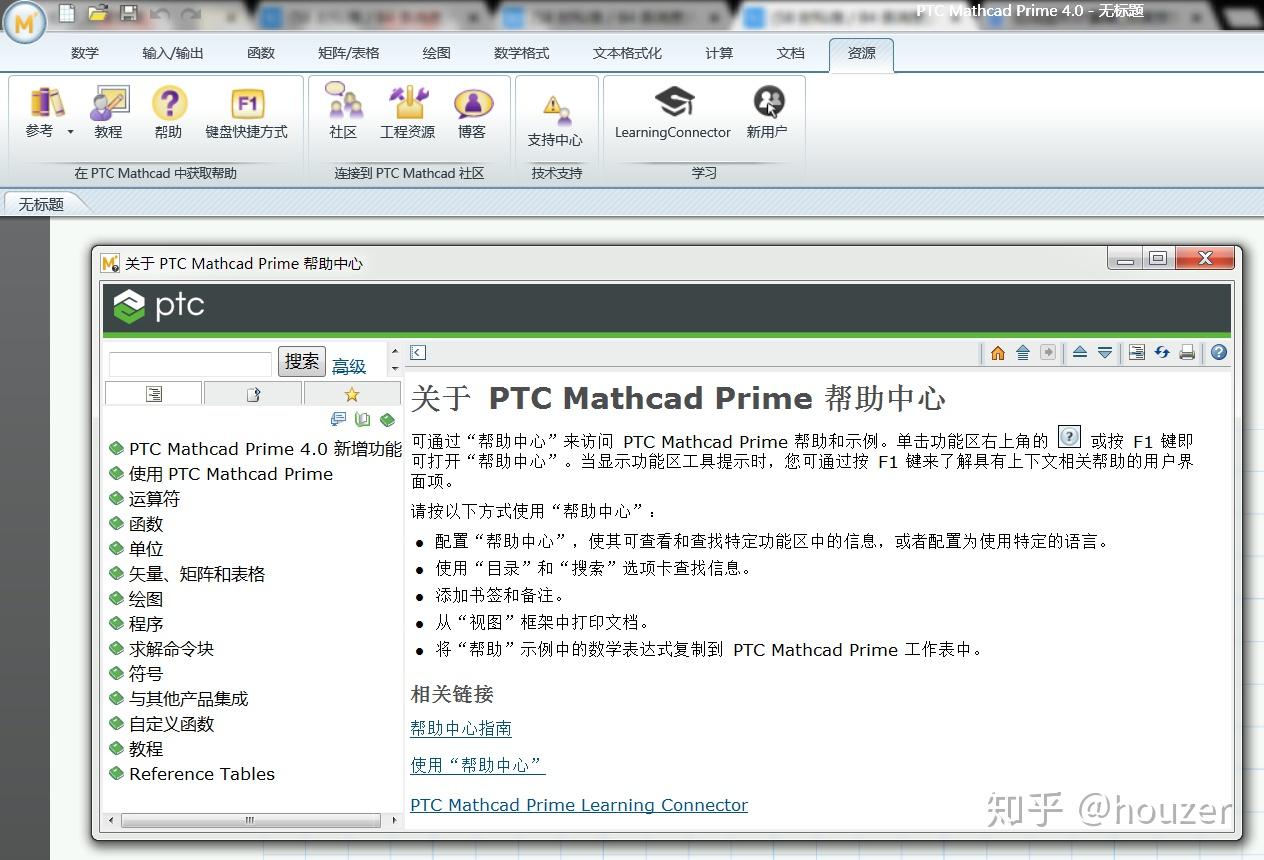The width and height of the screenshot is (1264, 860).
Task: Open the 博客 blog icon
Action: 472,112
